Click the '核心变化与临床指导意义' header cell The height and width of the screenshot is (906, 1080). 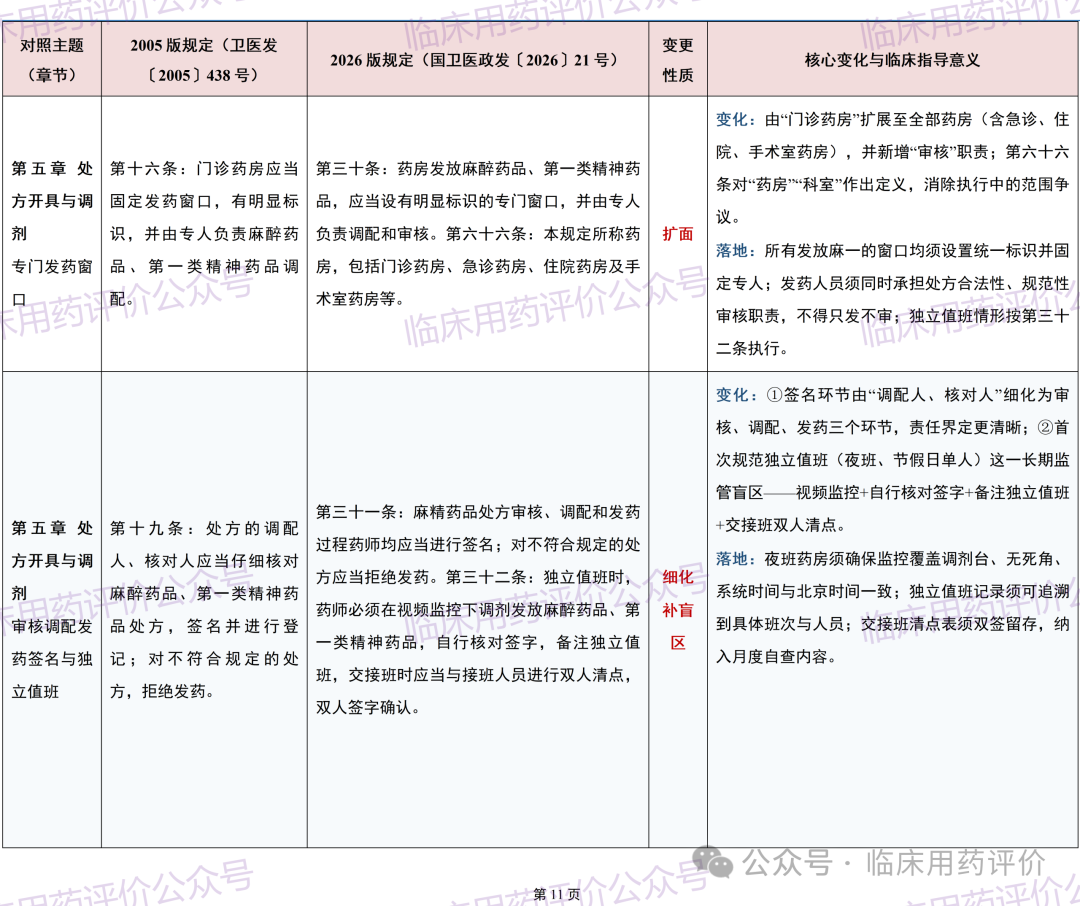[892, 59]
